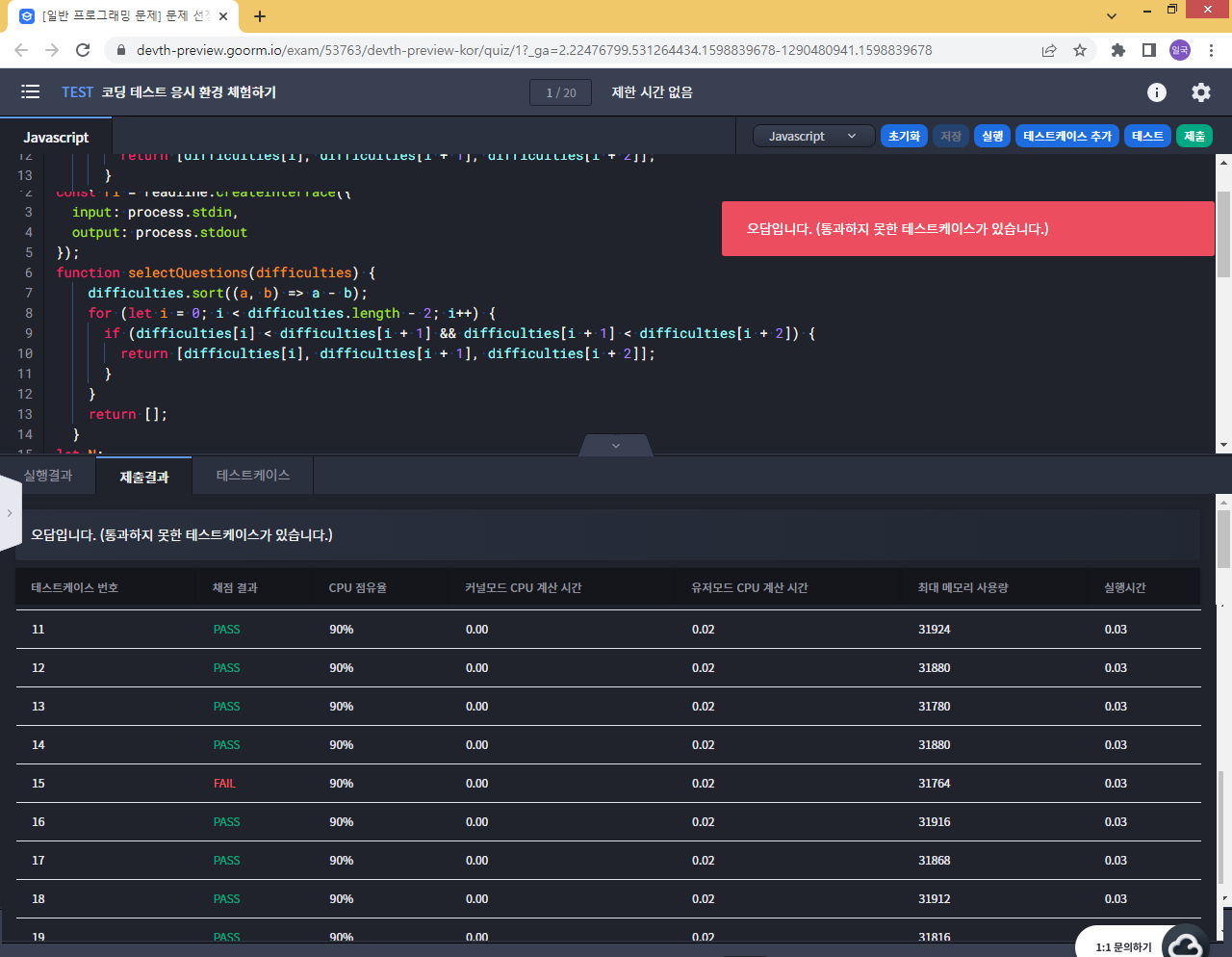The width and height of the screenshot is (1232, 957).
Task: Click the info circle icon
Action: pos(1157,91)
